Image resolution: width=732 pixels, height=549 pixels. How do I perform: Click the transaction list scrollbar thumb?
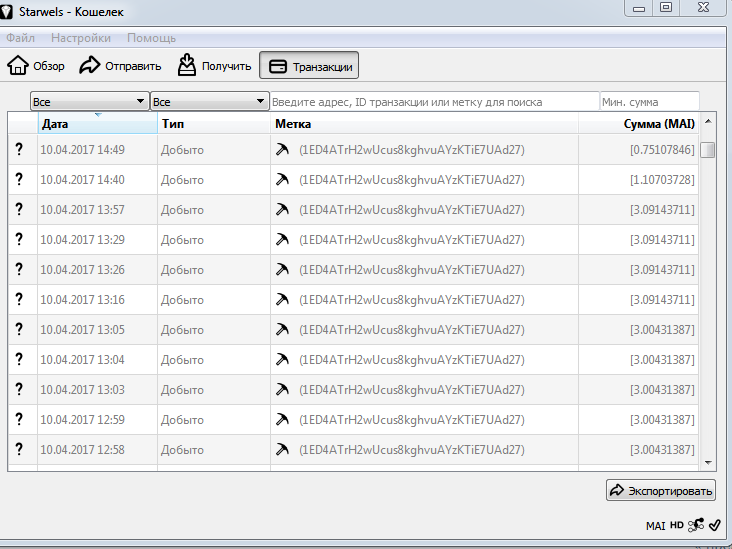click(x=708, y=150)
